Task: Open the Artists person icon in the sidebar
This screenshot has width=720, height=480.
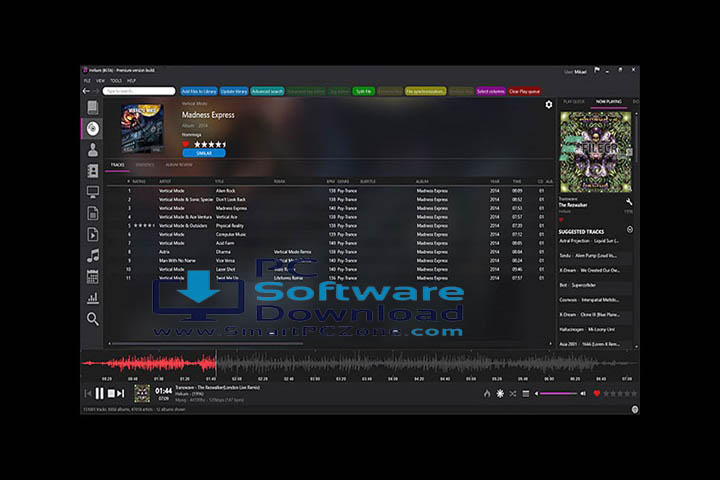Action: (93, 150)
